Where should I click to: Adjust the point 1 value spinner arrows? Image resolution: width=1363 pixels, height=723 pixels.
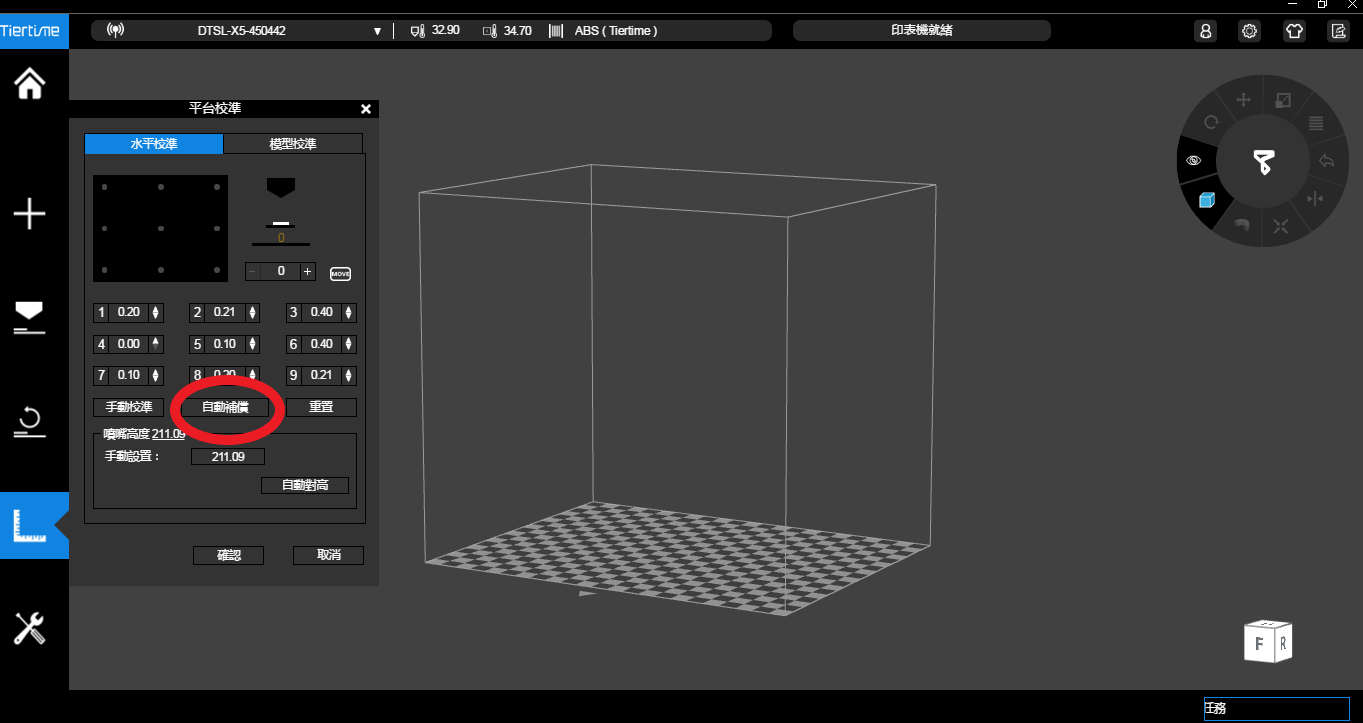[x=155, y=313]
